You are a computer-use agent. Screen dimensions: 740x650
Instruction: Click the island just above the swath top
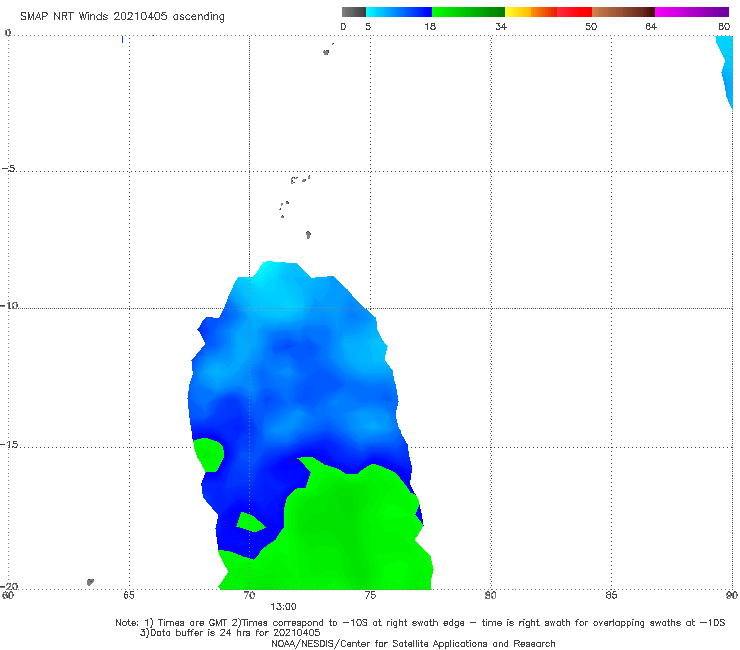pos(308,235)
